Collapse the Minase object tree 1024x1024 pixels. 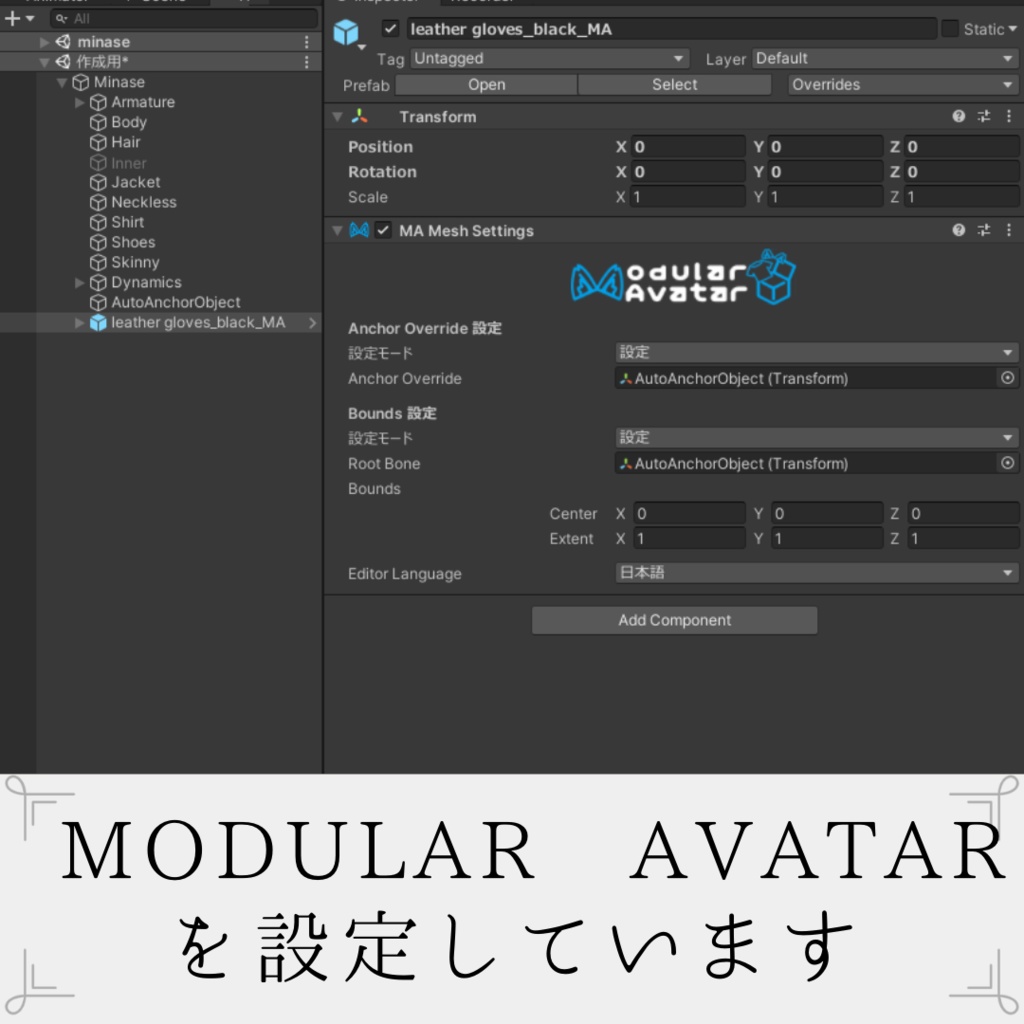pos(62,82)
